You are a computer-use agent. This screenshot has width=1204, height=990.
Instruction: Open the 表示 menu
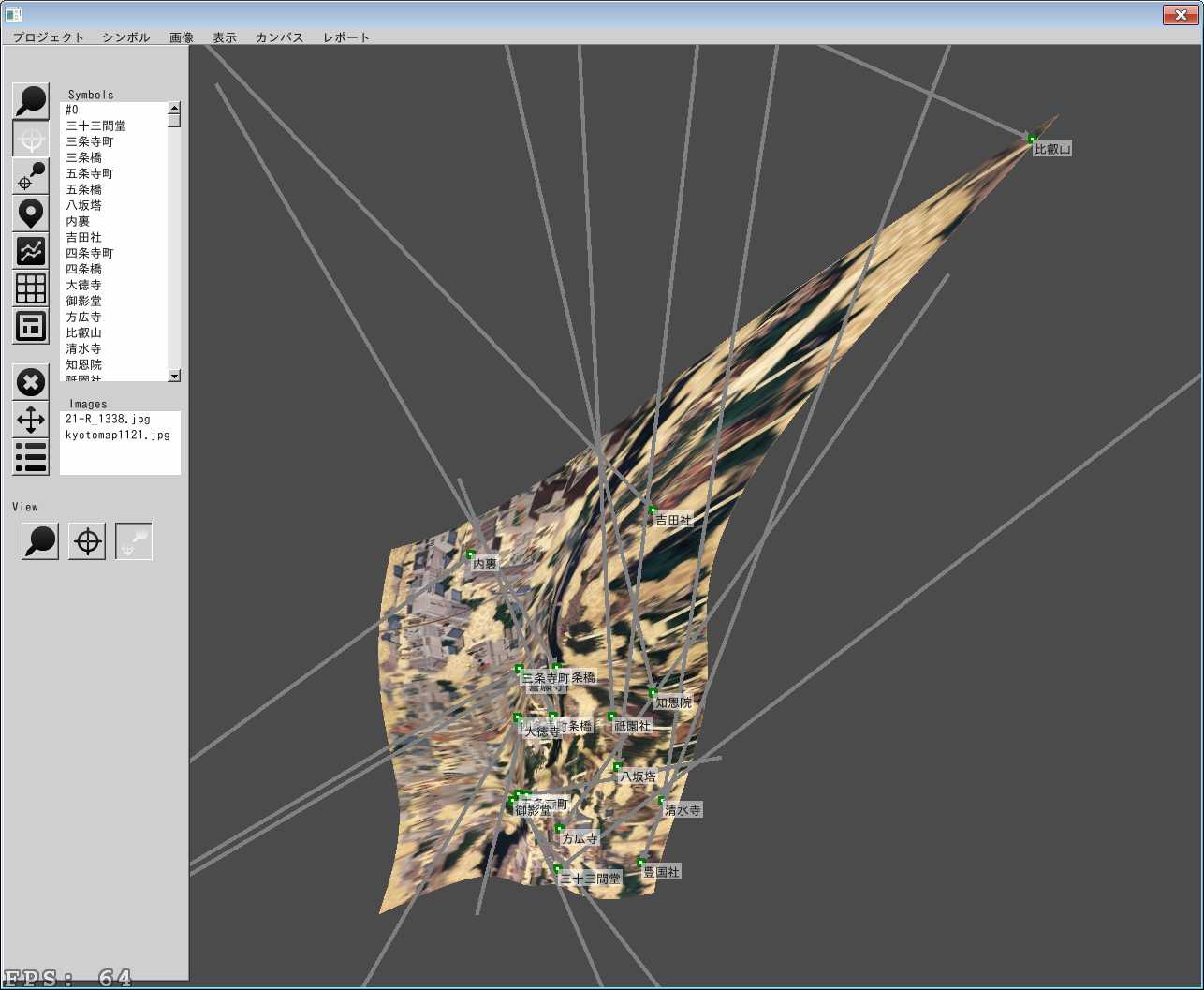click(225, 37)
